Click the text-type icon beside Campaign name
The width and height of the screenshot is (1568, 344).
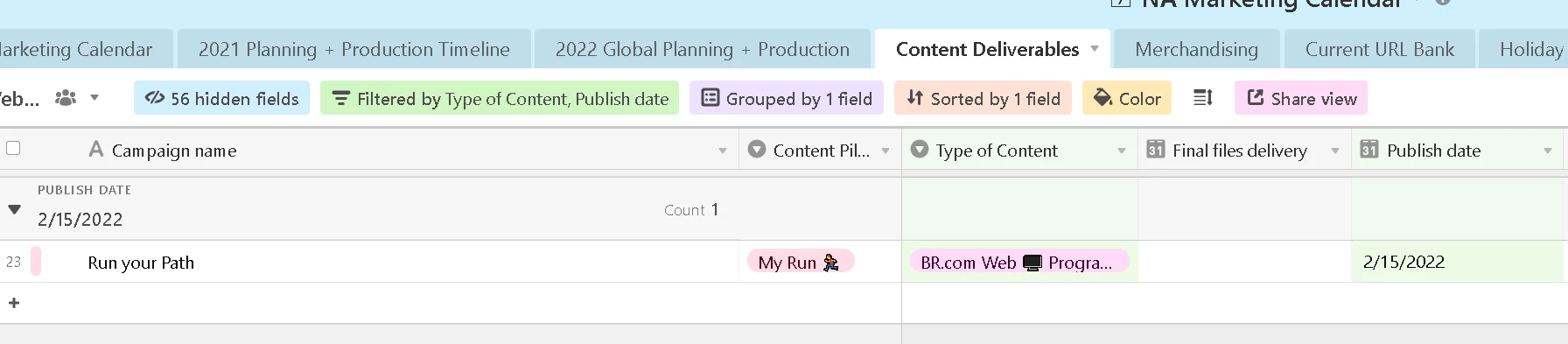point(96,150)
